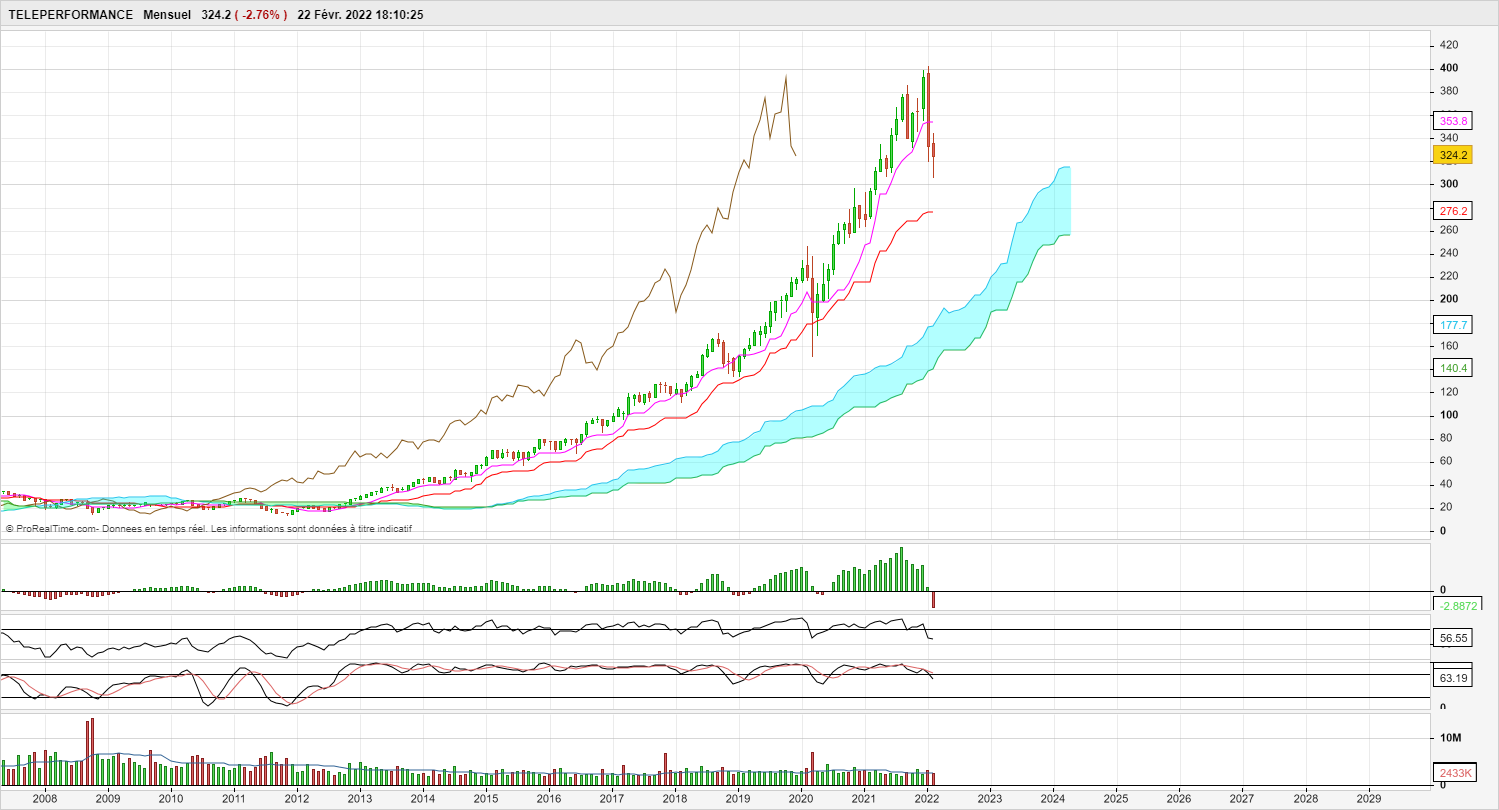Click the 2022 year label on time axis
Screen dimensions: 1499x810
(927, 799)
